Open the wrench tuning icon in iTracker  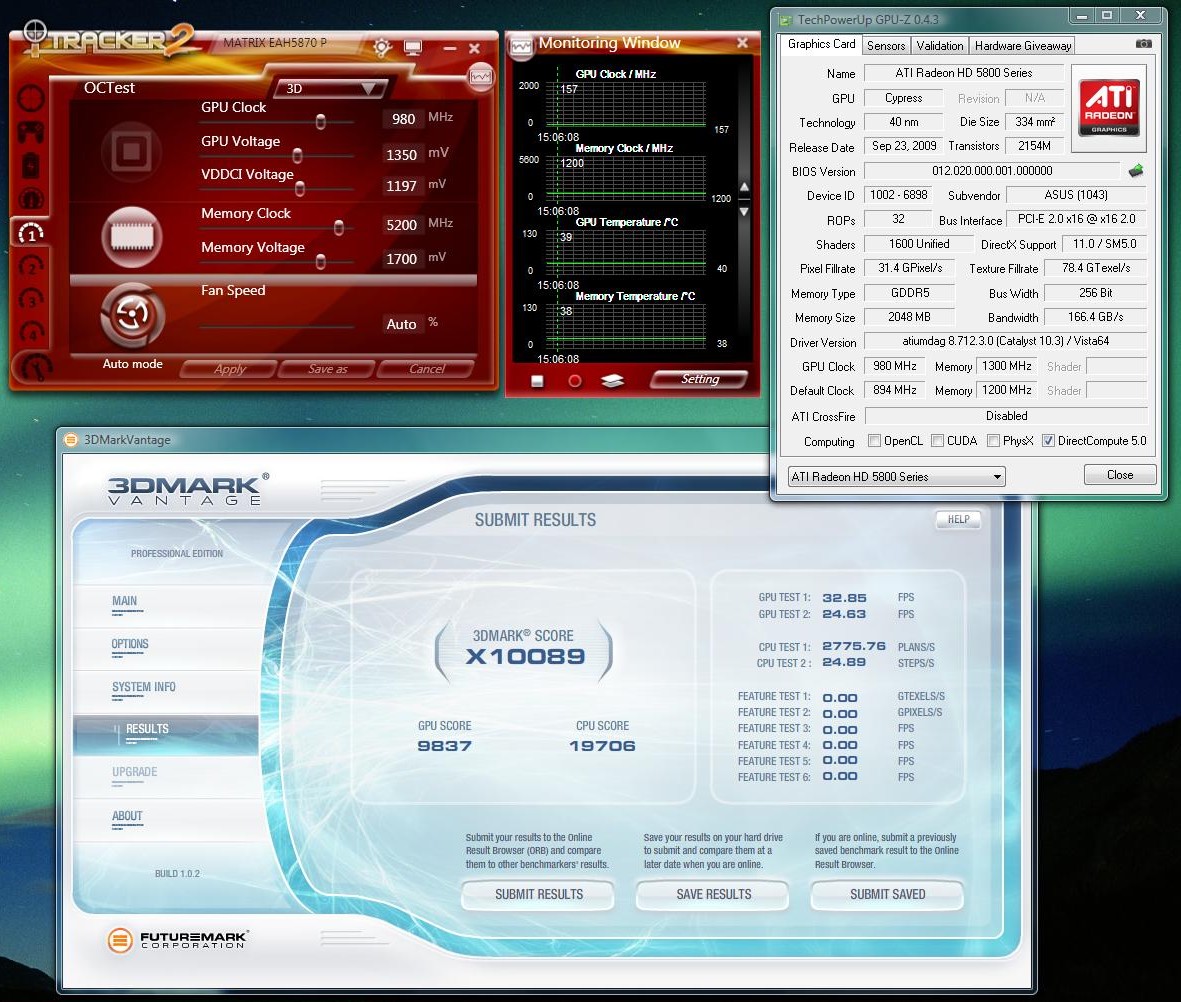point(35,366)
